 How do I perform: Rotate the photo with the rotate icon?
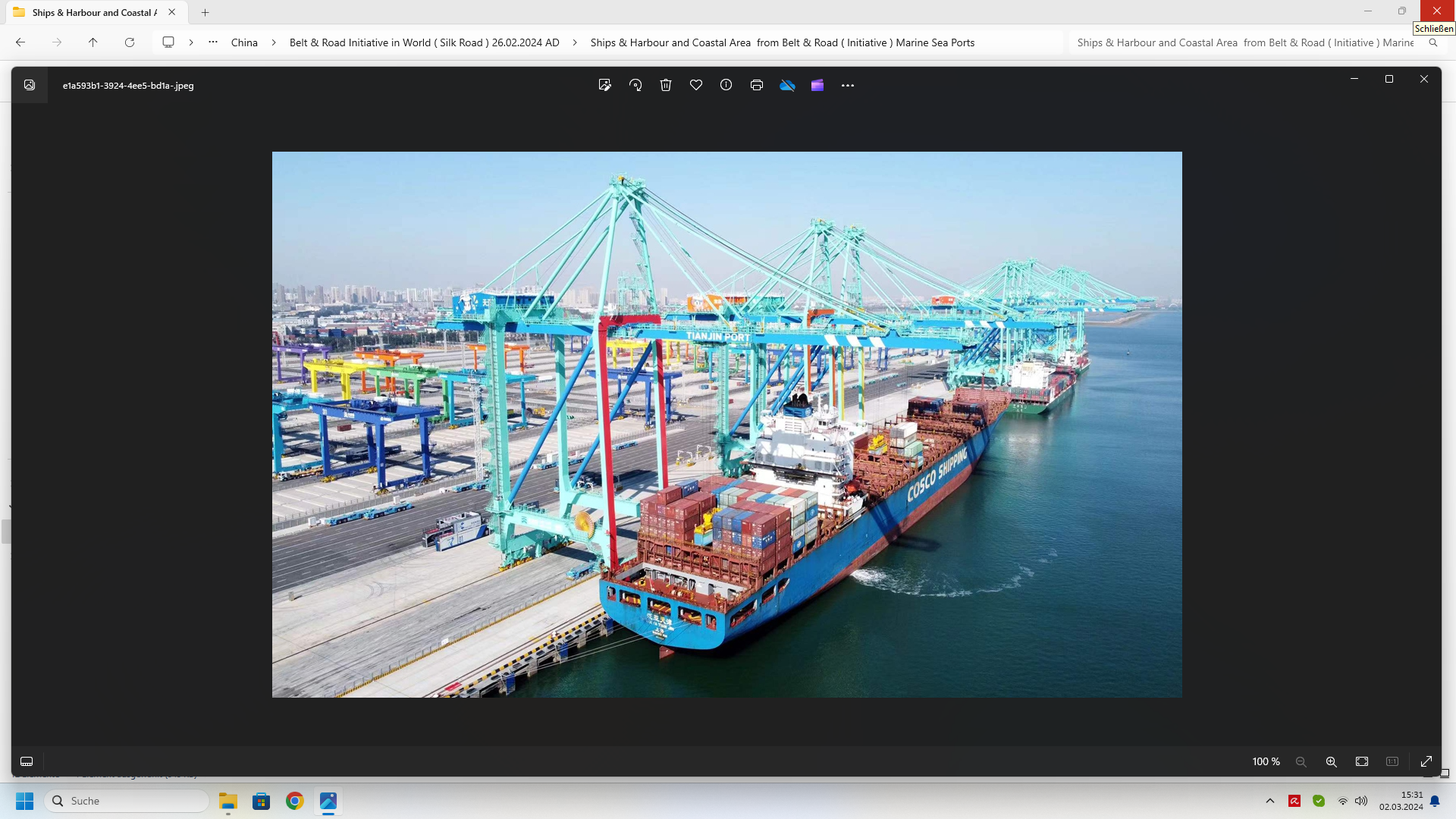coord(635,86)
